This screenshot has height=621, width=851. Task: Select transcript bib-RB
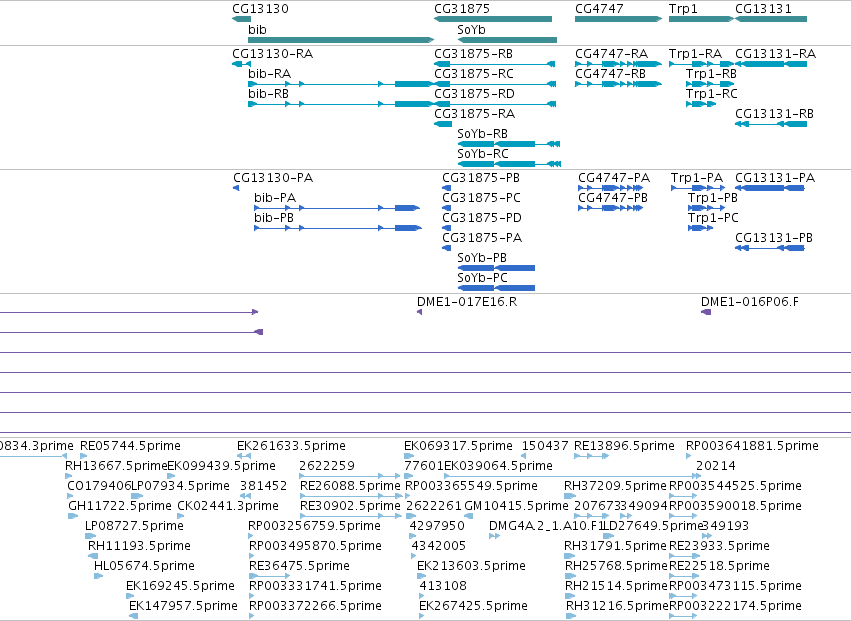341,104
